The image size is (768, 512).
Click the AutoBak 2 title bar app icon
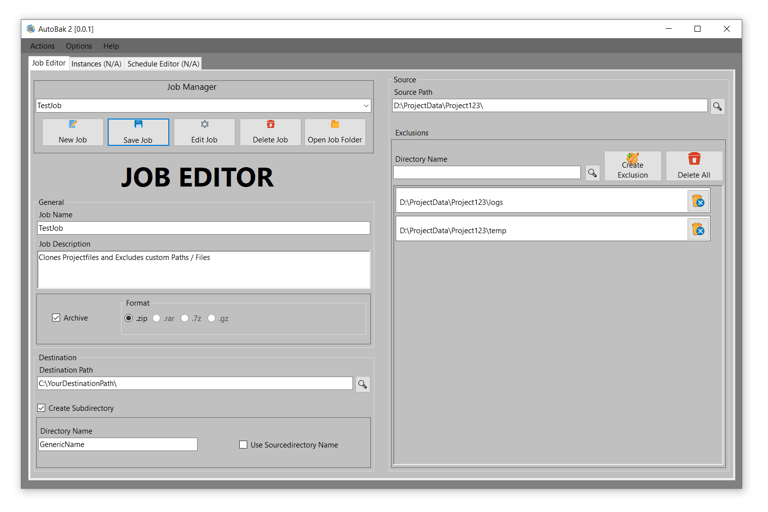point(31,29)
